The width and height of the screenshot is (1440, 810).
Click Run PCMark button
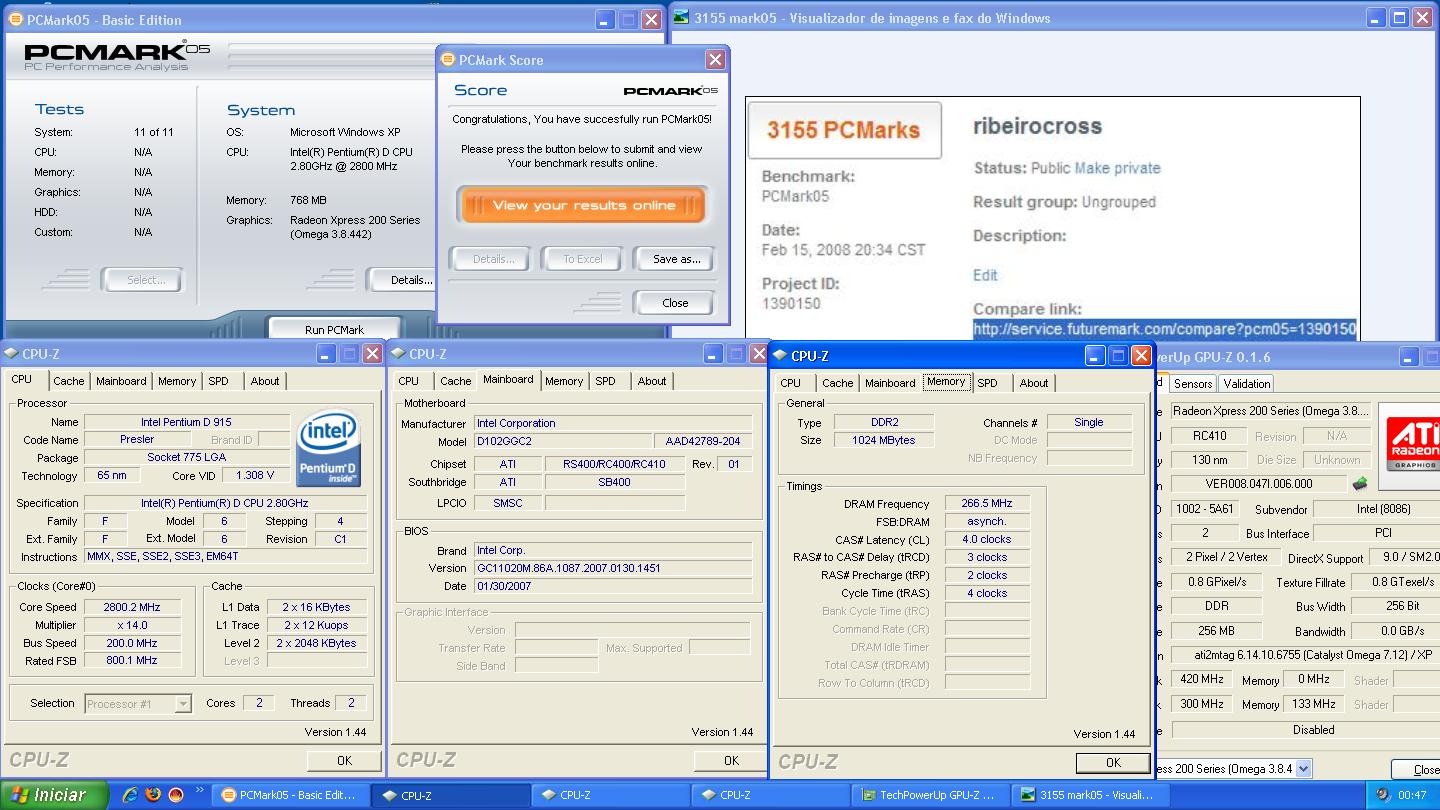tap(334, 329)
